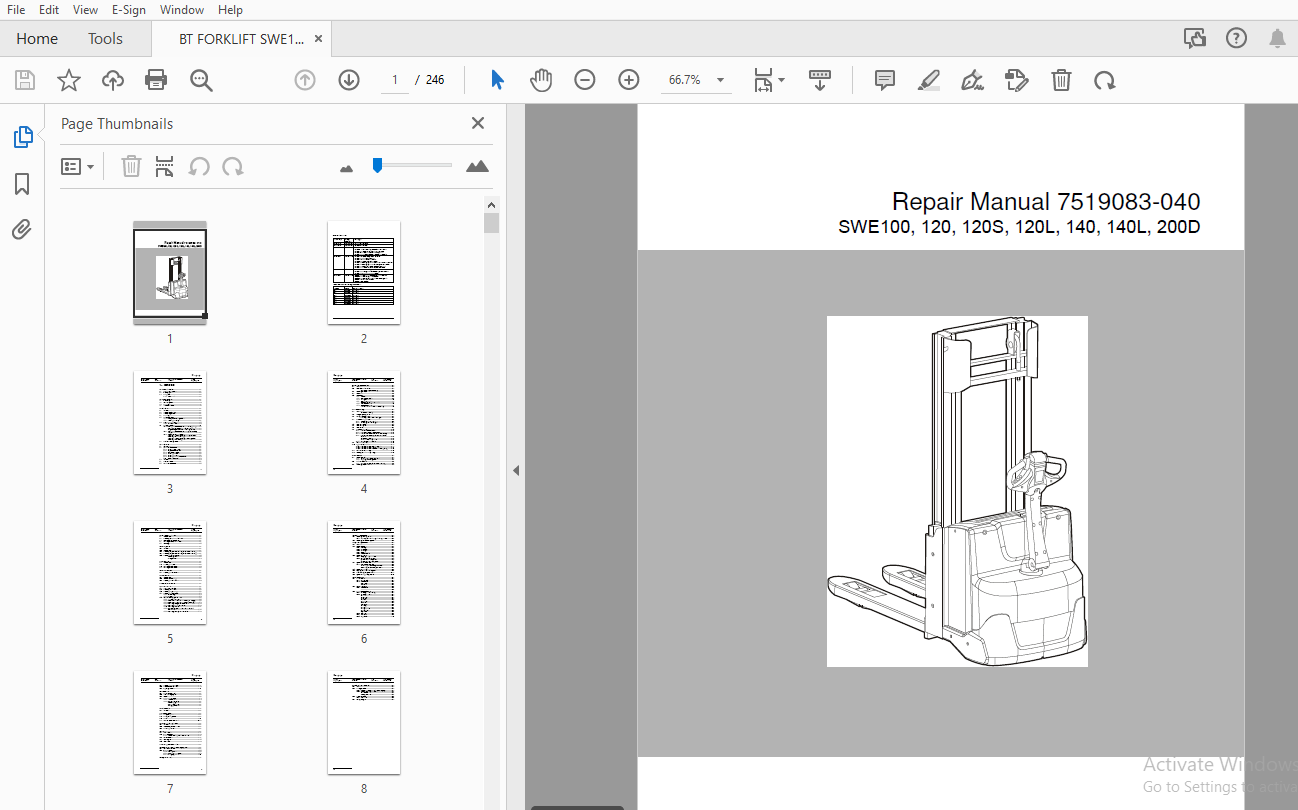Reduce thumbnail size small mountain icon
This screenshot has height=810, width=1298.
[347, 168]
